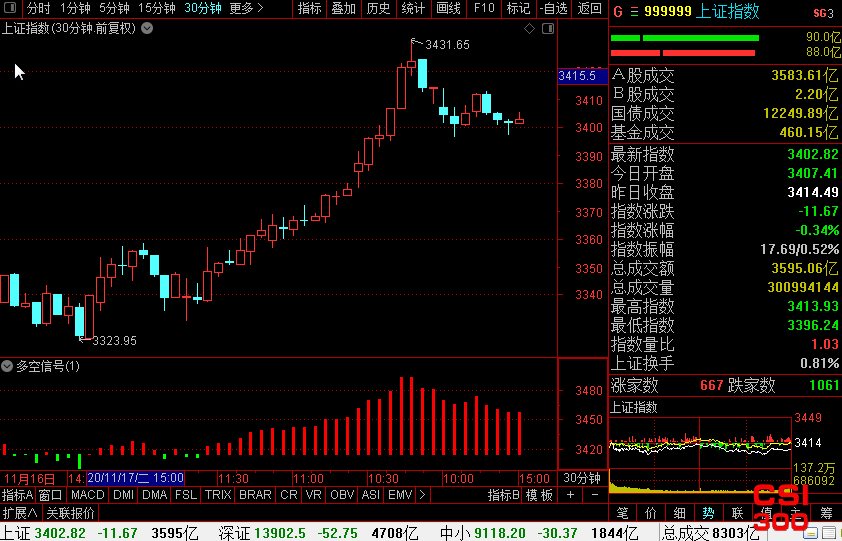Select the 指标A indicator group
This screenshot has width=842, height=541.
(18, 495)
